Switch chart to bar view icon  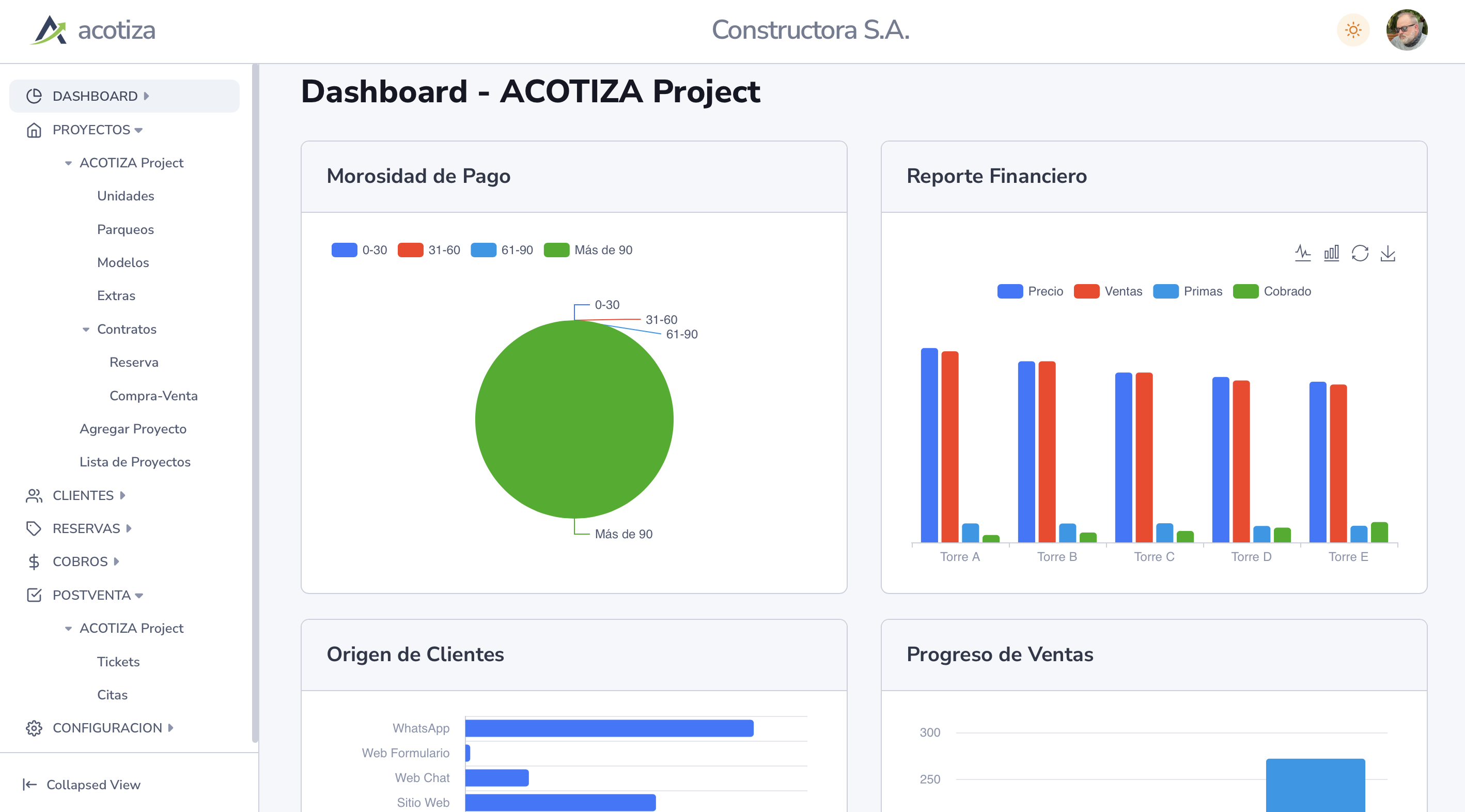coord(1331,253)
